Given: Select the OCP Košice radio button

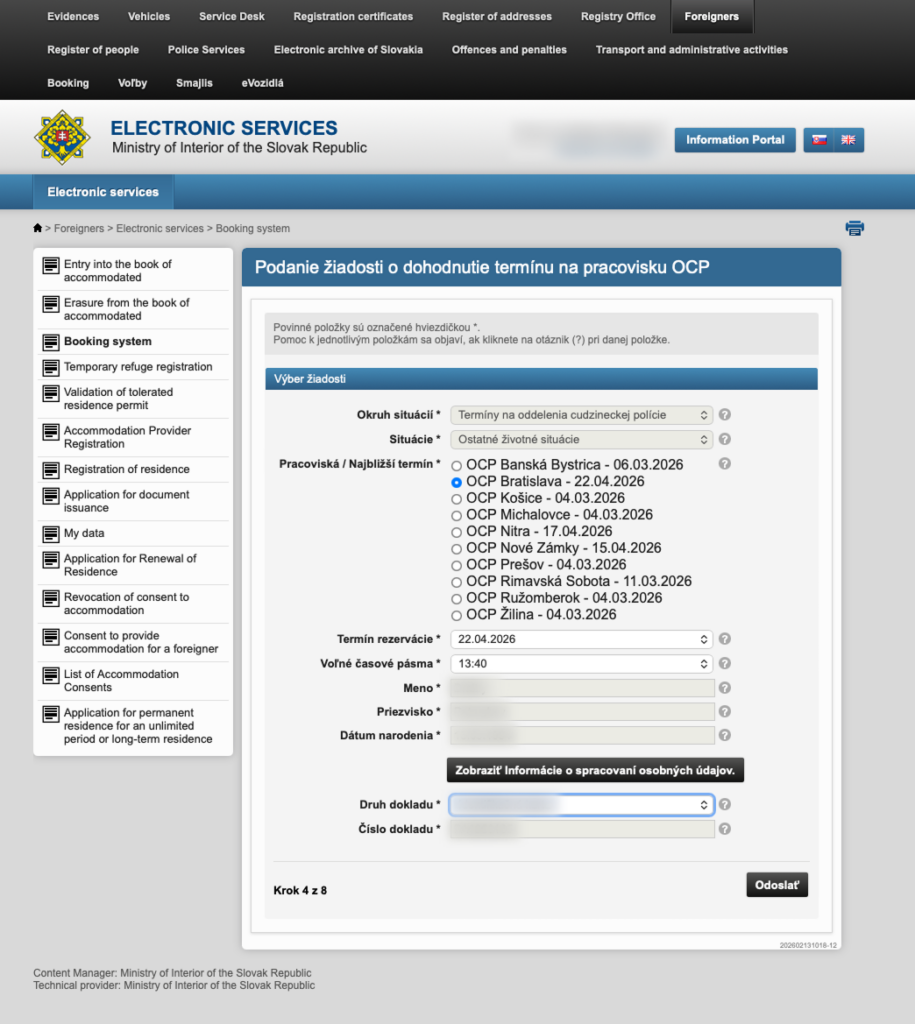Looking at the screenshot, I should pyautogui.click(x=457, y=498).
